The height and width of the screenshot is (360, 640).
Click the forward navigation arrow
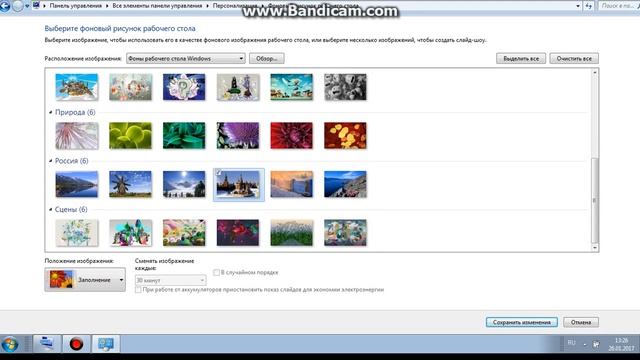[x=18, y=6]
